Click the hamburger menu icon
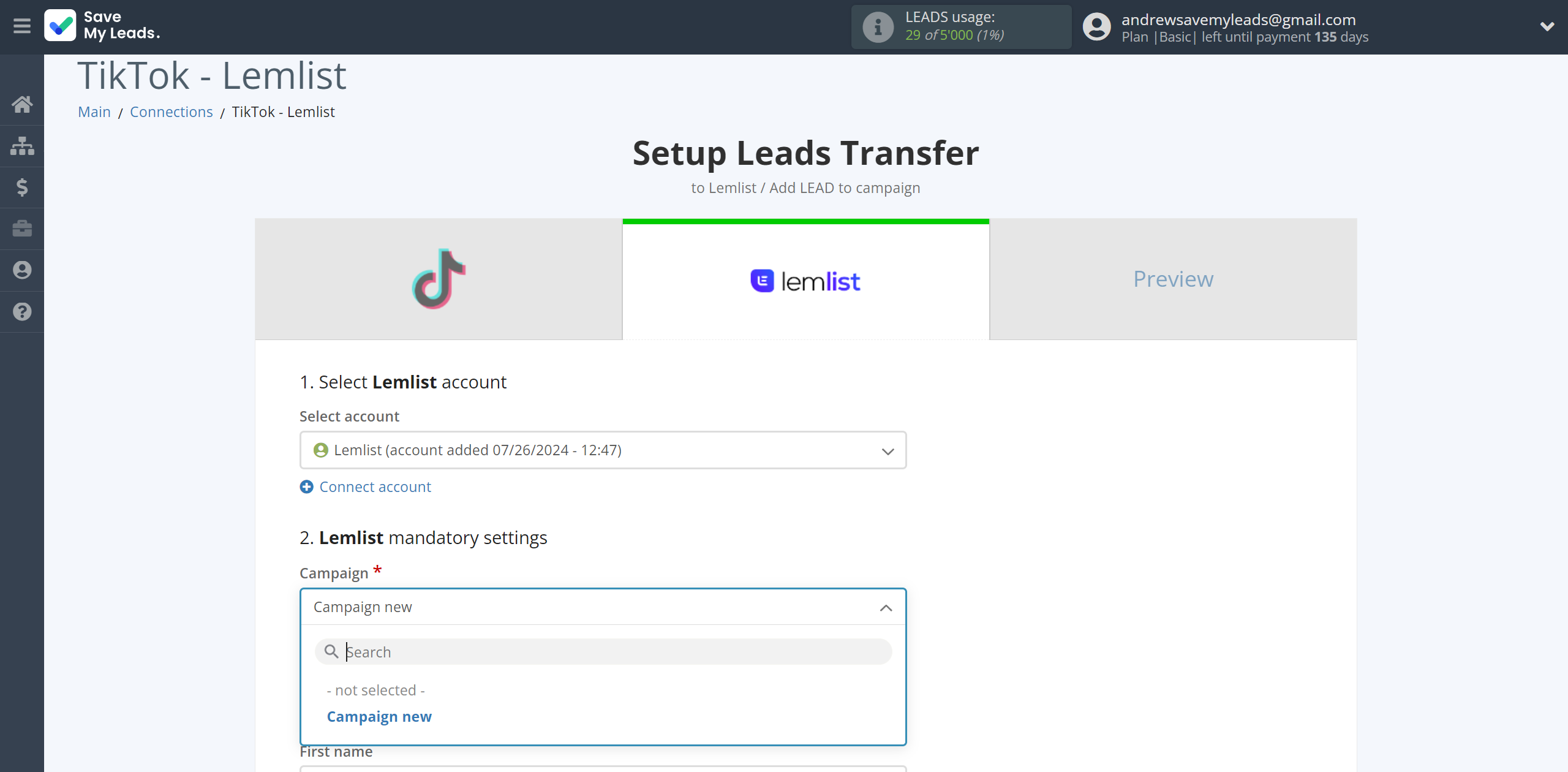The image size is (1568, 772). point(21,27)
